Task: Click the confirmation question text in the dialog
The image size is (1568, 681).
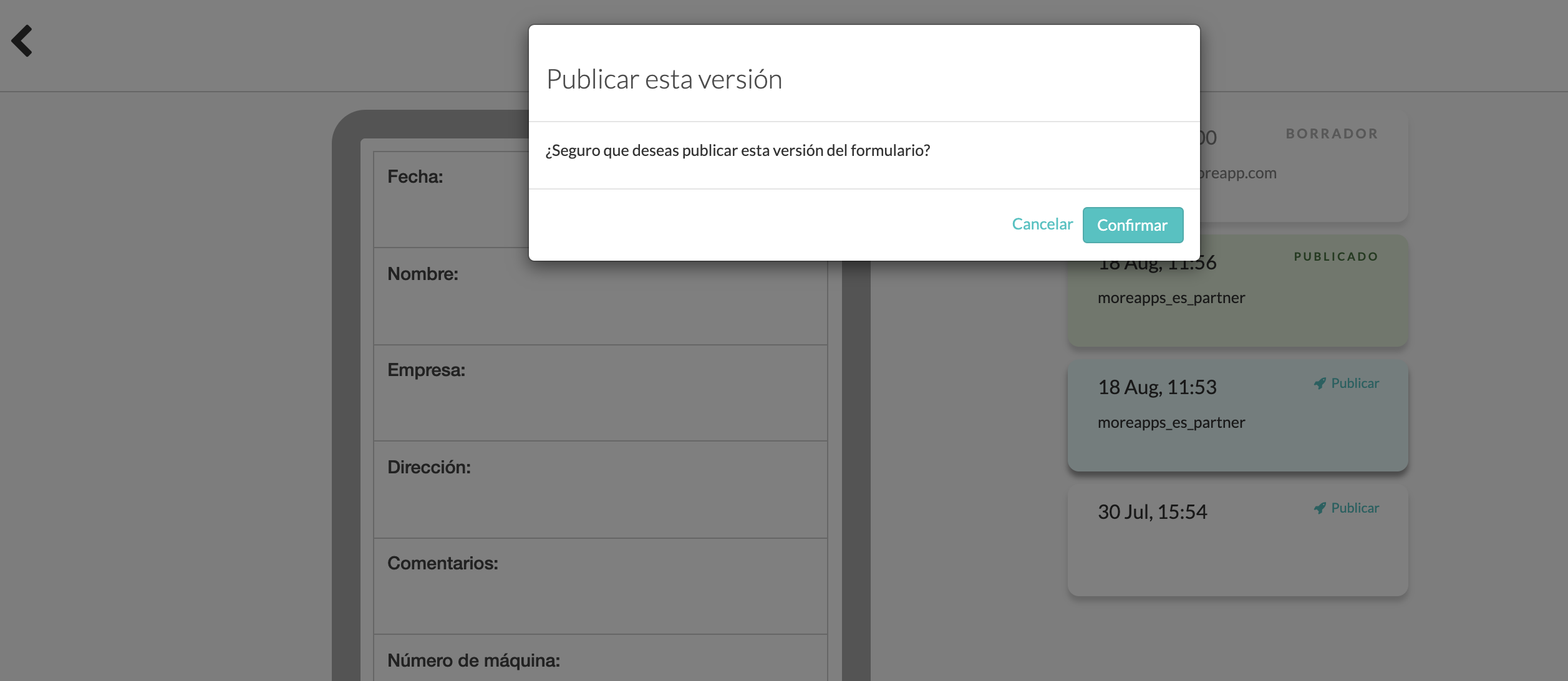Action: point(738,151)
